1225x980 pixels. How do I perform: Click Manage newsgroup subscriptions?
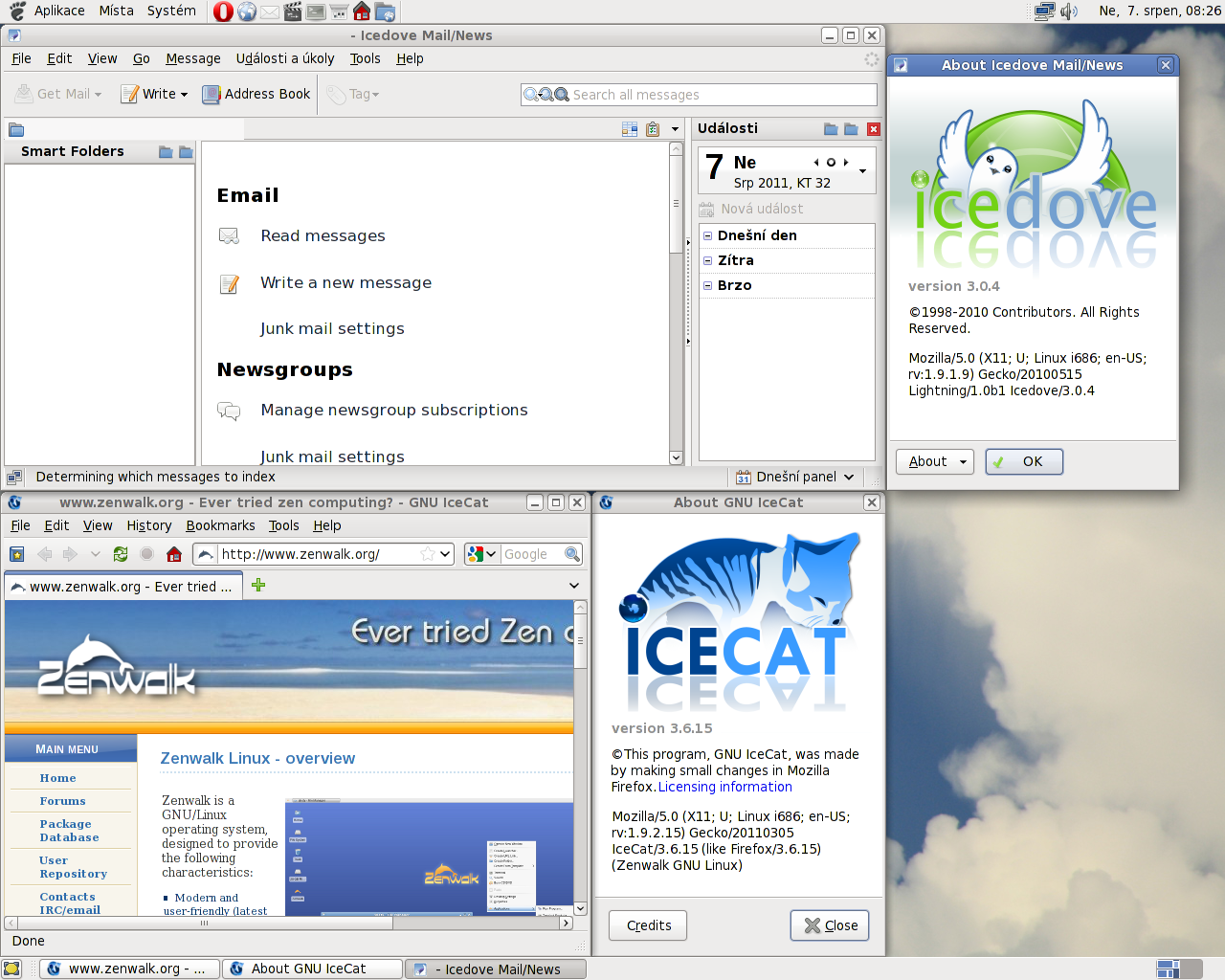click(x=394, y=410)
